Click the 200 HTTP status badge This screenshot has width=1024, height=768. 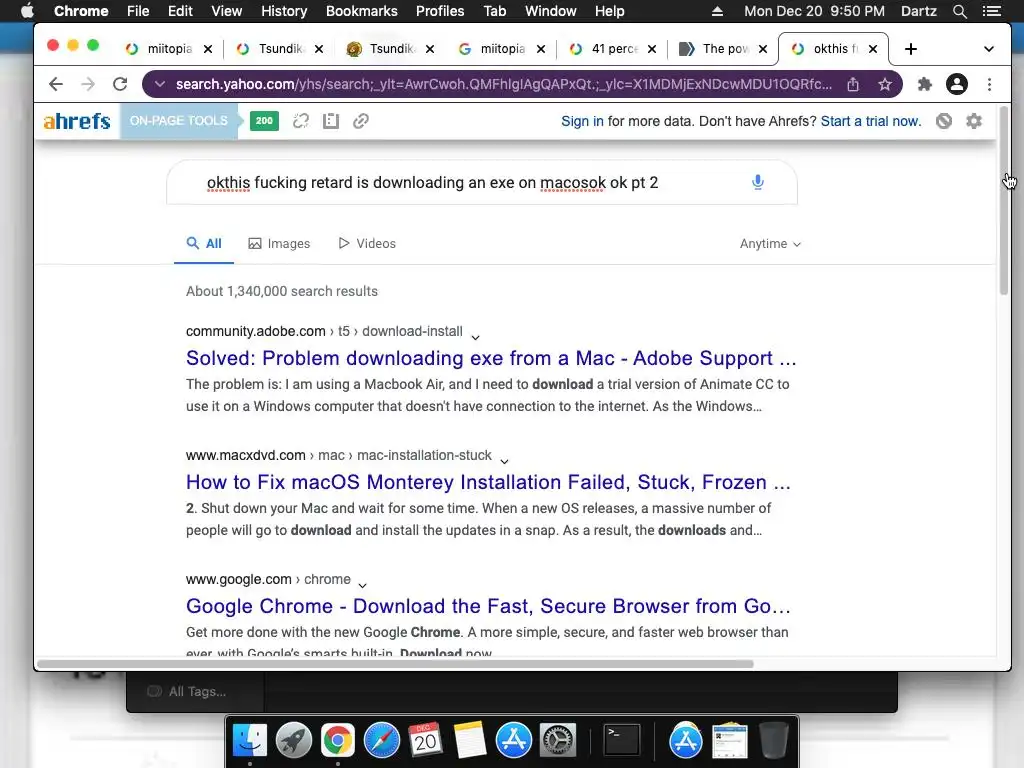point(264,121)
